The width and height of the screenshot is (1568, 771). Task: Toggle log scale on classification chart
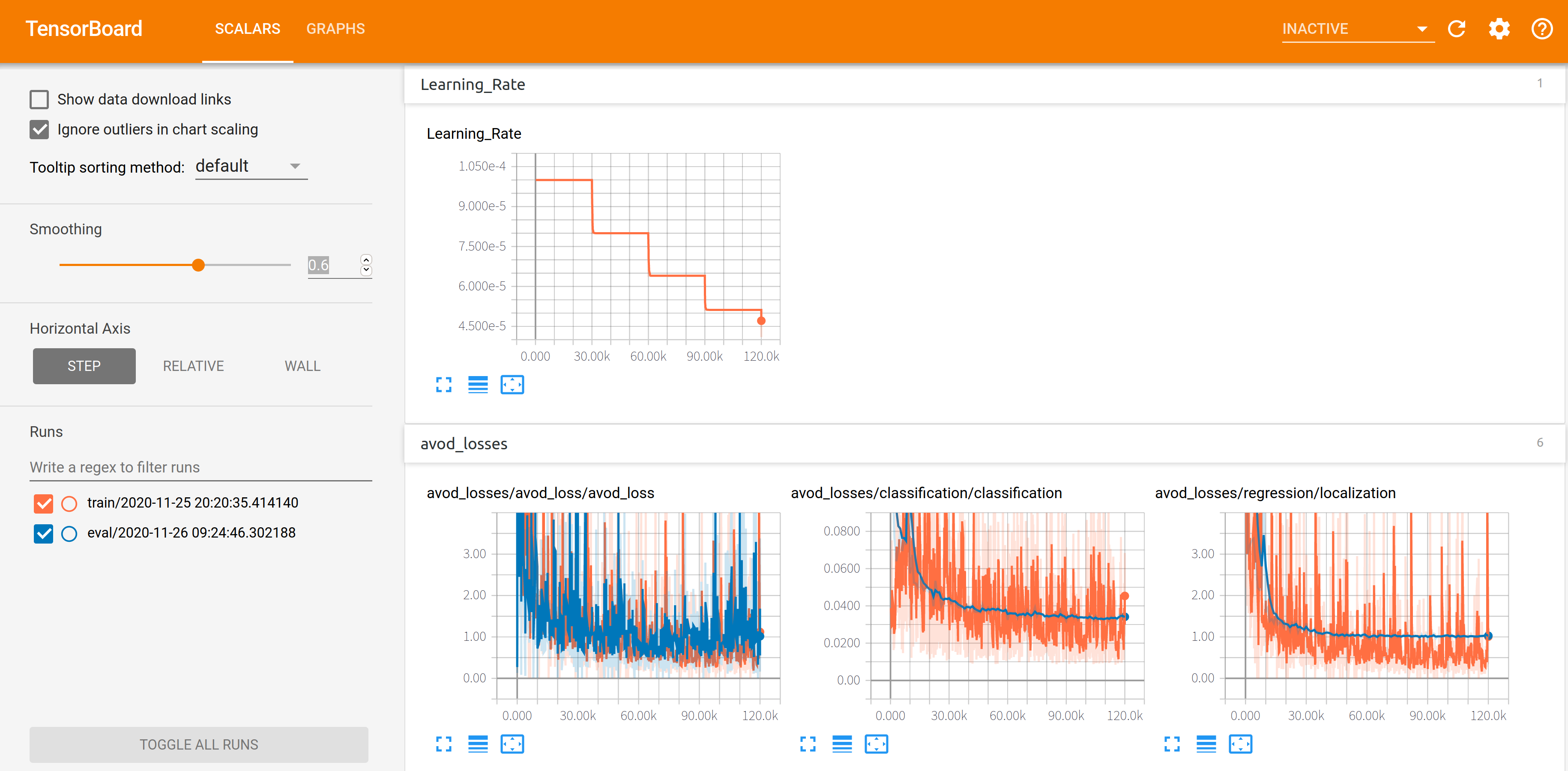(x=842, y=744)
